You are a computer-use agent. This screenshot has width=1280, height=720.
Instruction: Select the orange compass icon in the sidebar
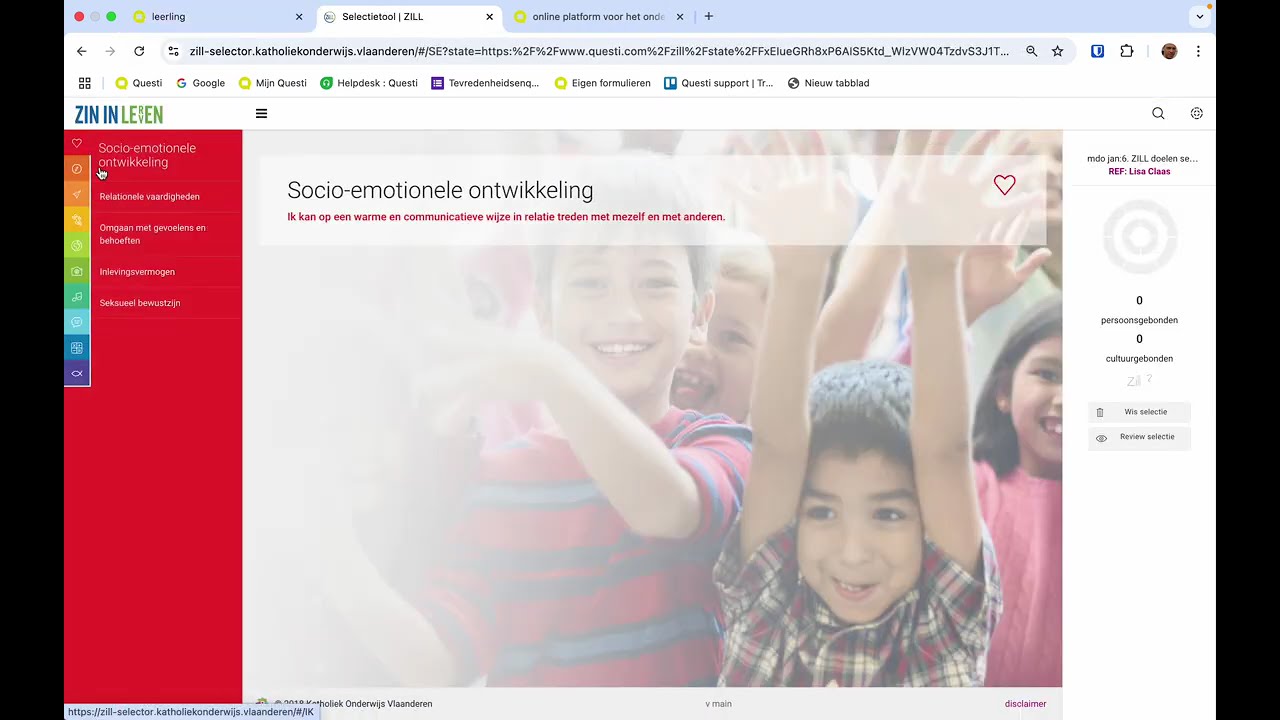click(77, 169)
